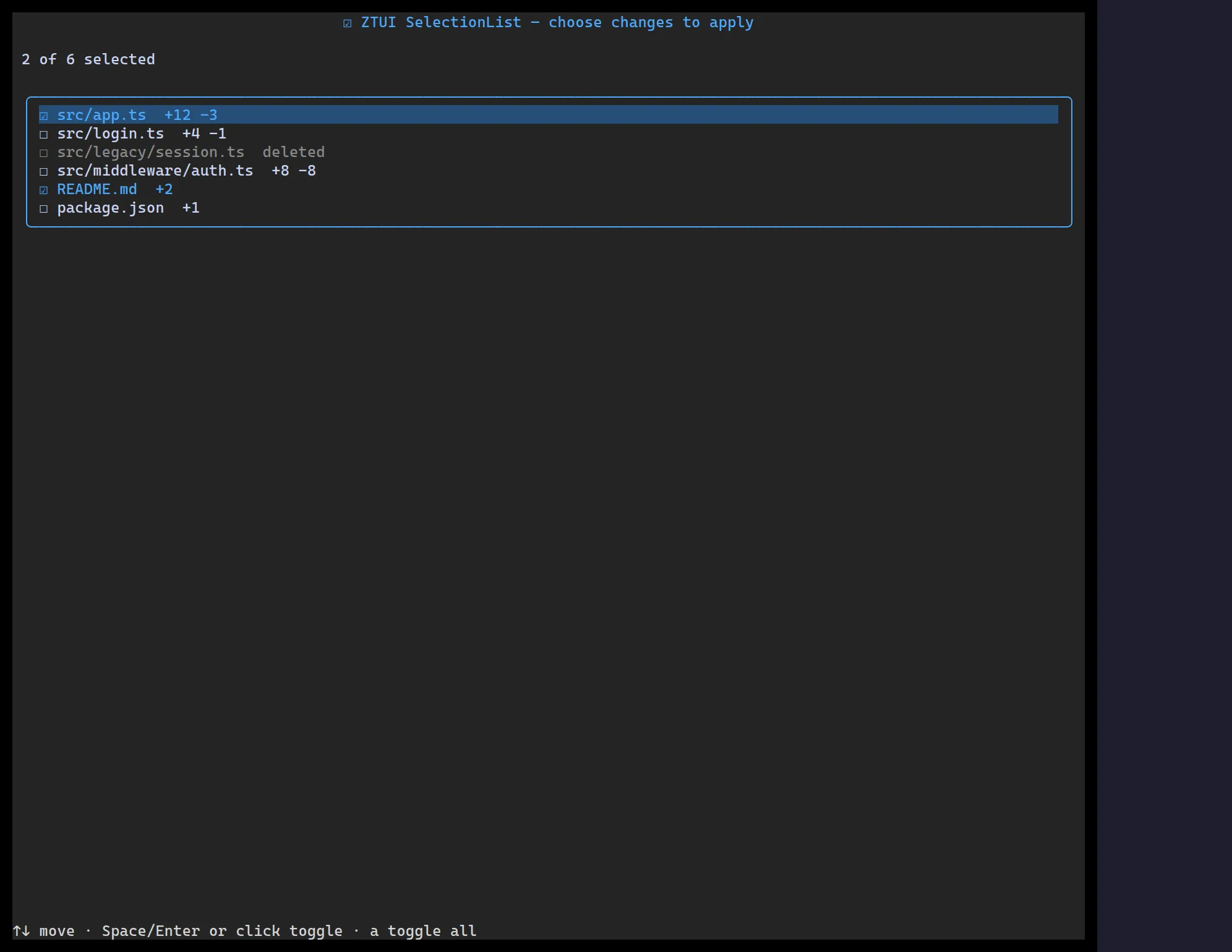Image resolution: width=1232 pixels, height=952 pixels.
Task: Click the '+12 −3' diff stat
Action: pos(190,115)
